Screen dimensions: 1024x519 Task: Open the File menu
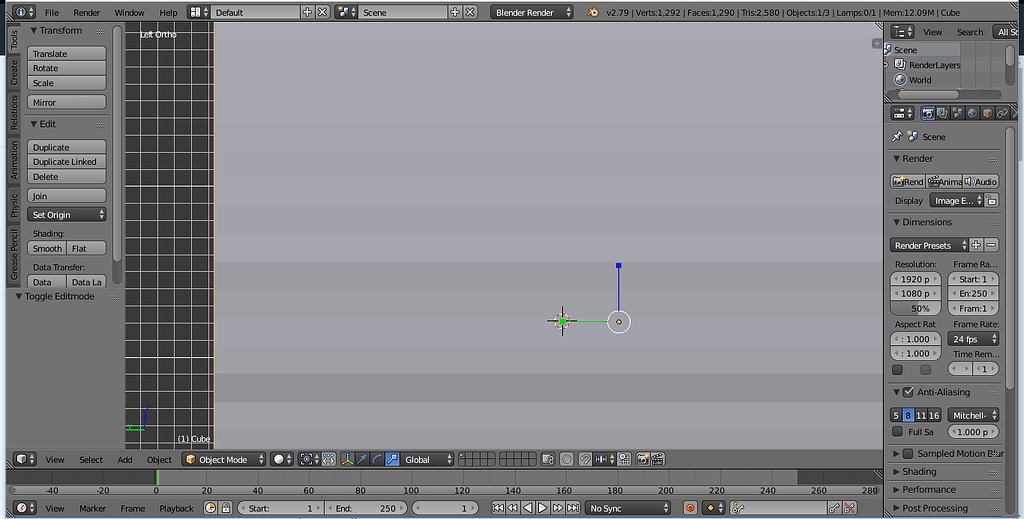pos(52,12)
